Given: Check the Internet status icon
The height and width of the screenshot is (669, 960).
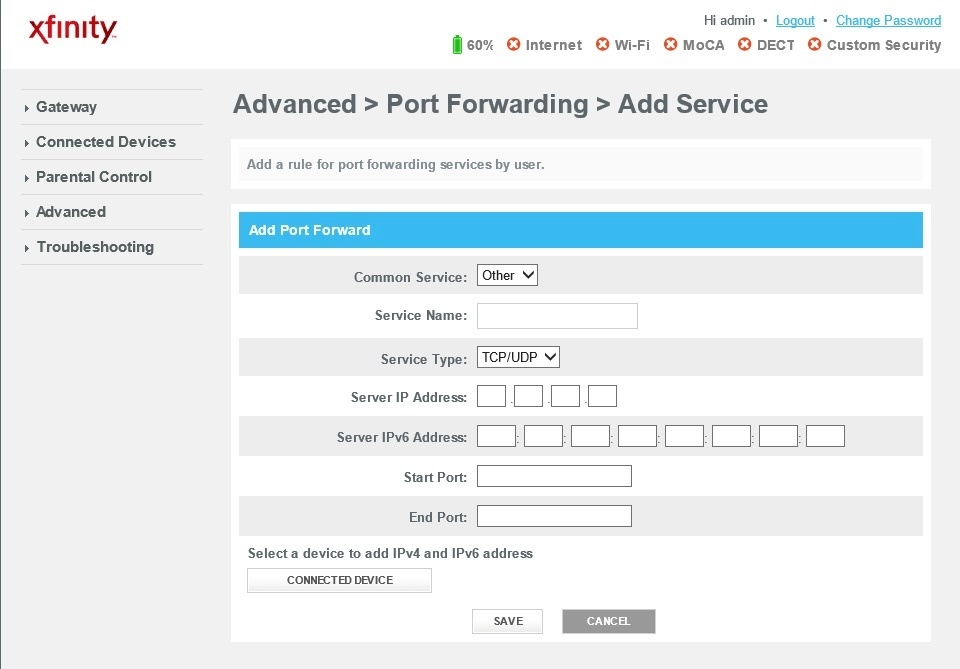Looking at the screenshot, I should coord(513,44).
